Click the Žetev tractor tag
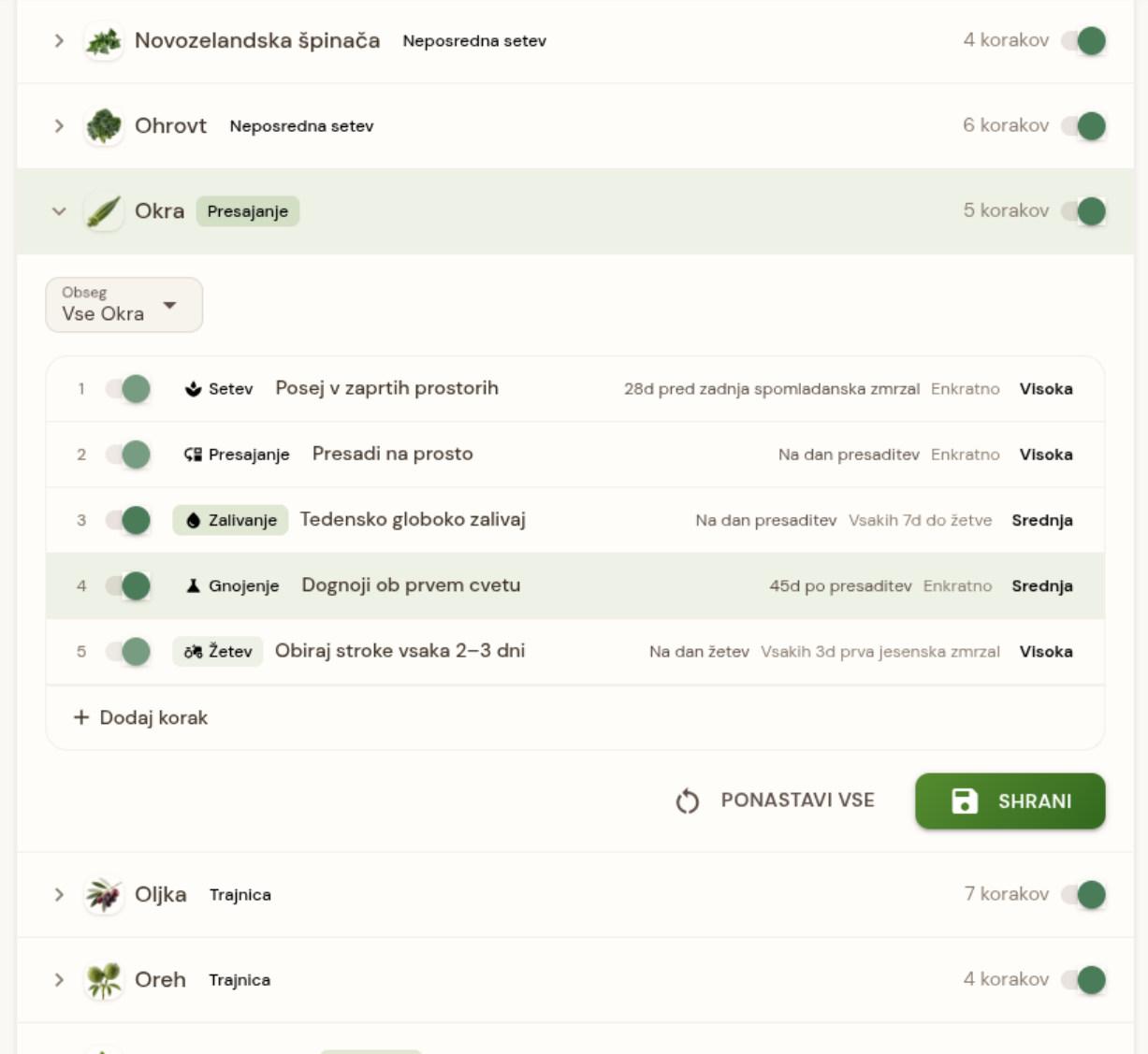 (x=218, y=652)
